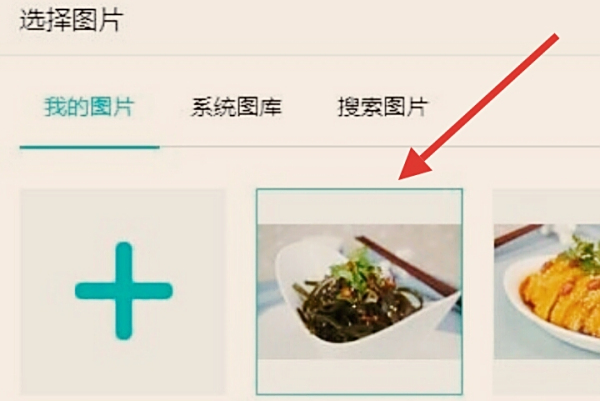This screenshot has width=600, height=401.
Task: Click the teal plus icon to add image
Action: (x=124, y=291)
